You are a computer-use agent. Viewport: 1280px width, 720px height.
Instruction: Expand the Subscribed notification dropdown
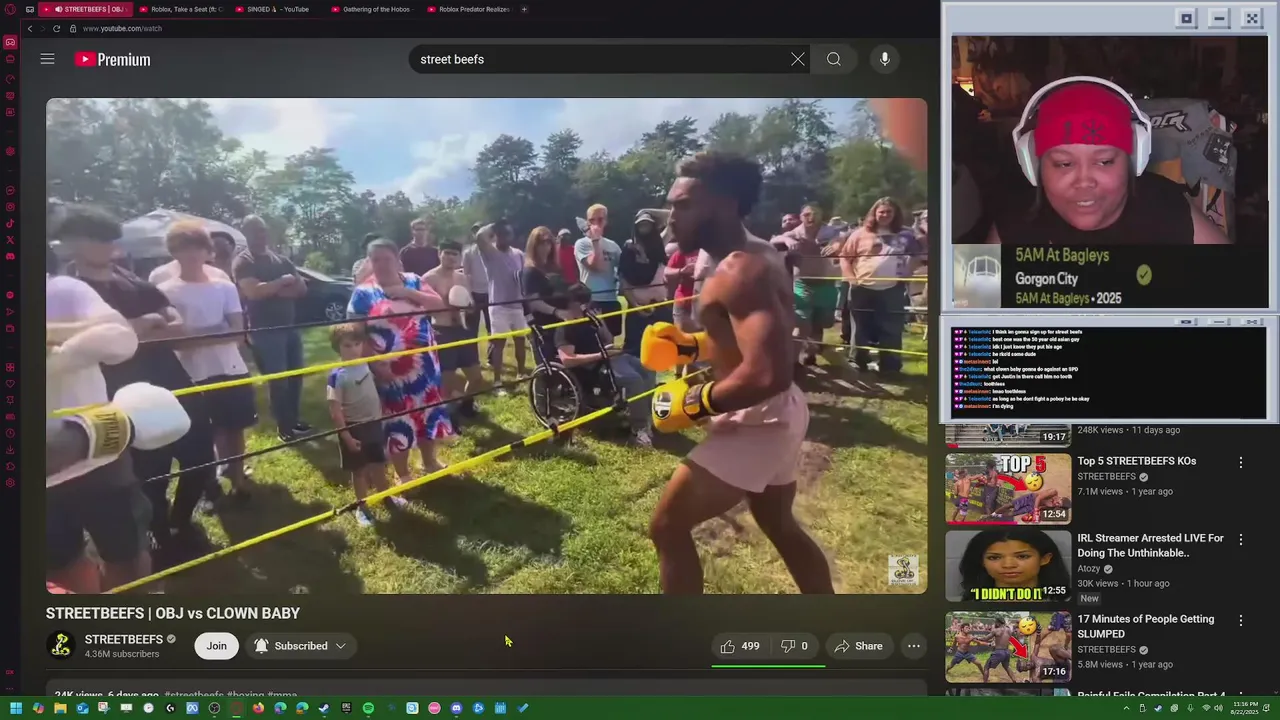tap(299, 646)
